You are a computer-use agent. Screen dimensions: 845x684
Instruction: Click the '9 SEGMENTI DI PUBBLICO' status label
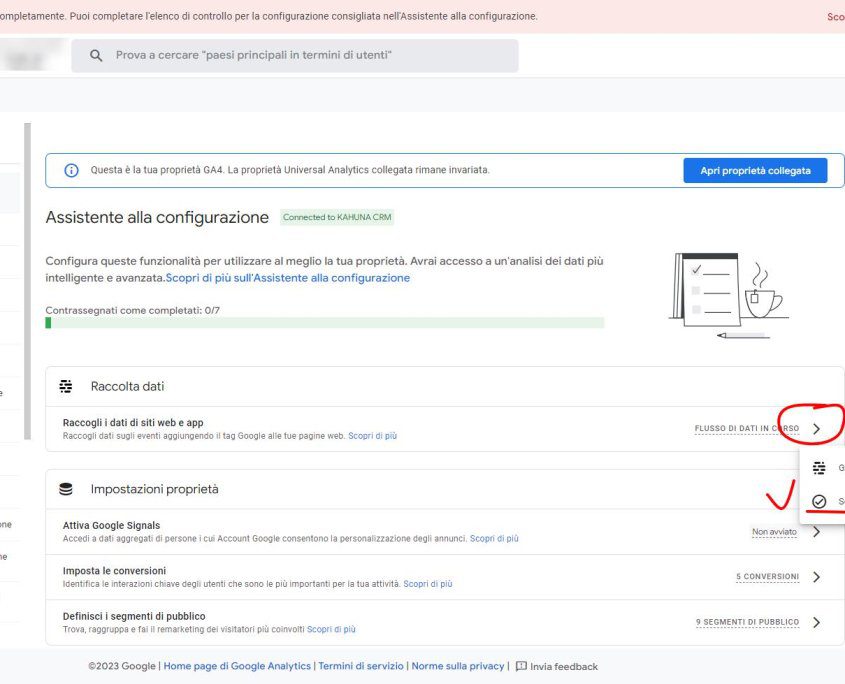pos(749,621)
